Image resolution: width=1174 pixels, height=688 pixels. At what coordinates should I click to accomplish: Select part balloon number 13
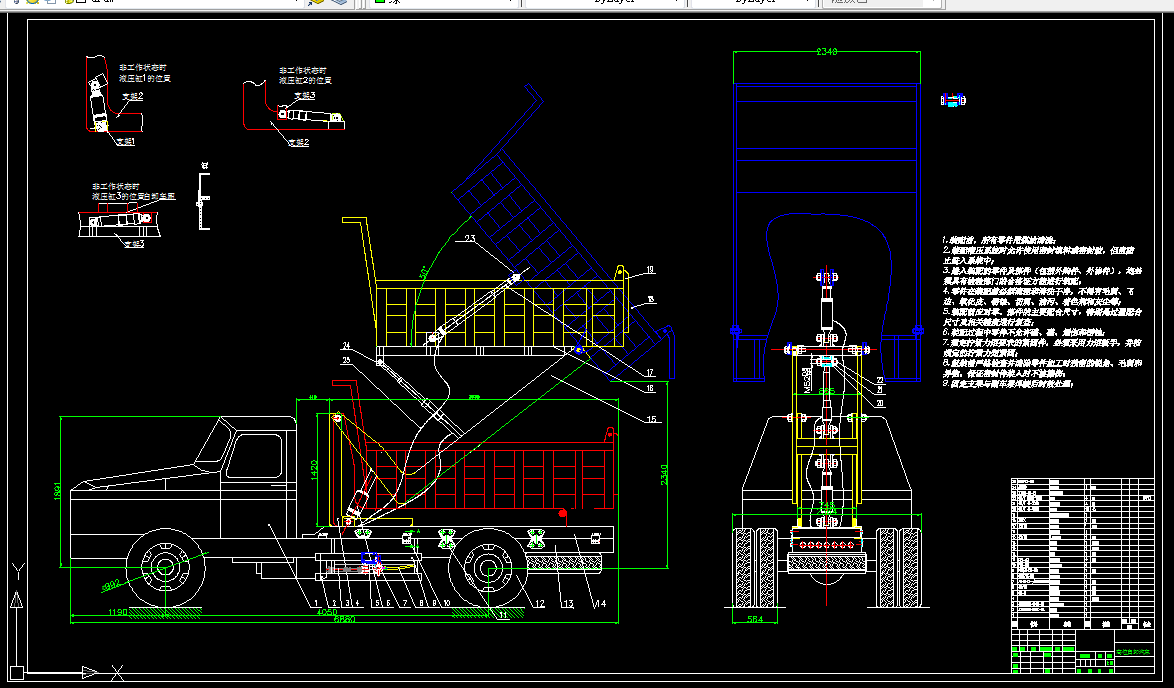click(569, 603)
